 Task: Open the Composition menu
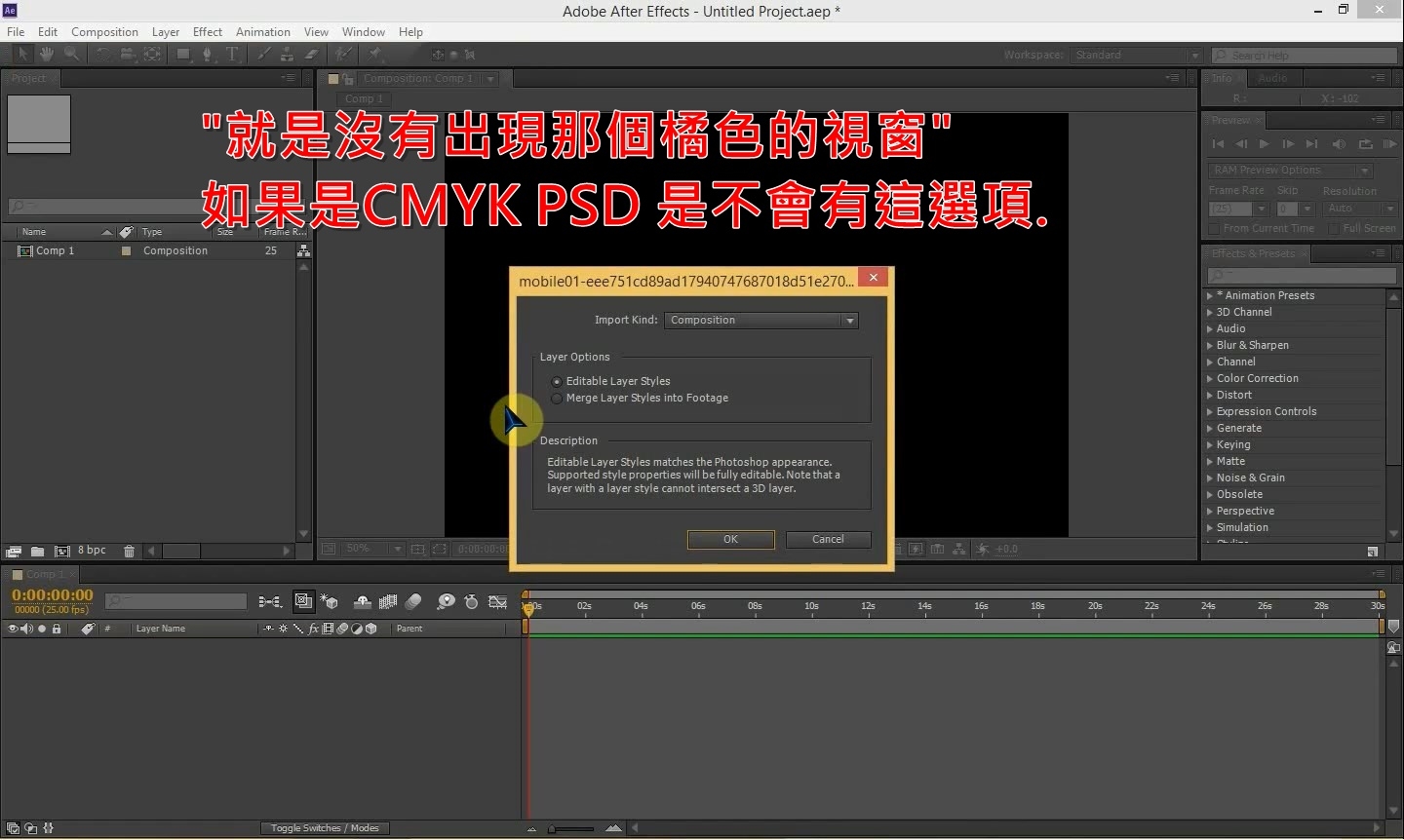[x=104, y=31]
